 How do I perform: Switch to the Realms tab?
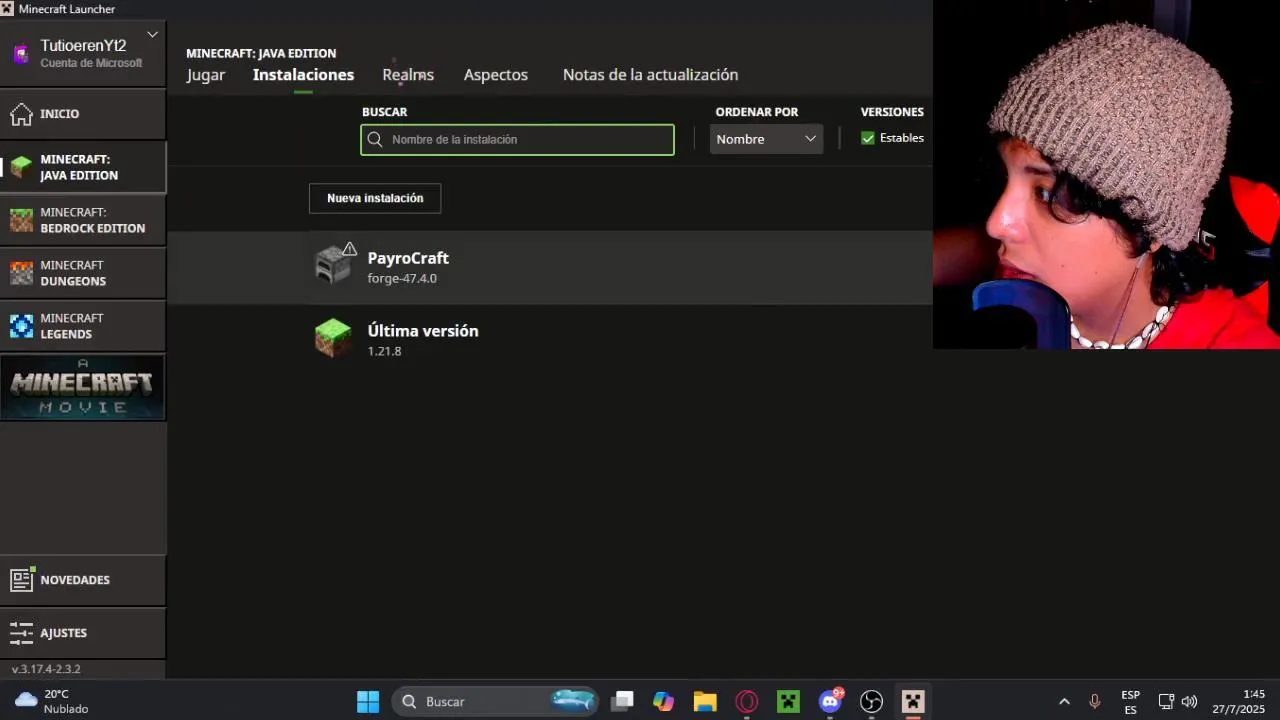point(408,75)
